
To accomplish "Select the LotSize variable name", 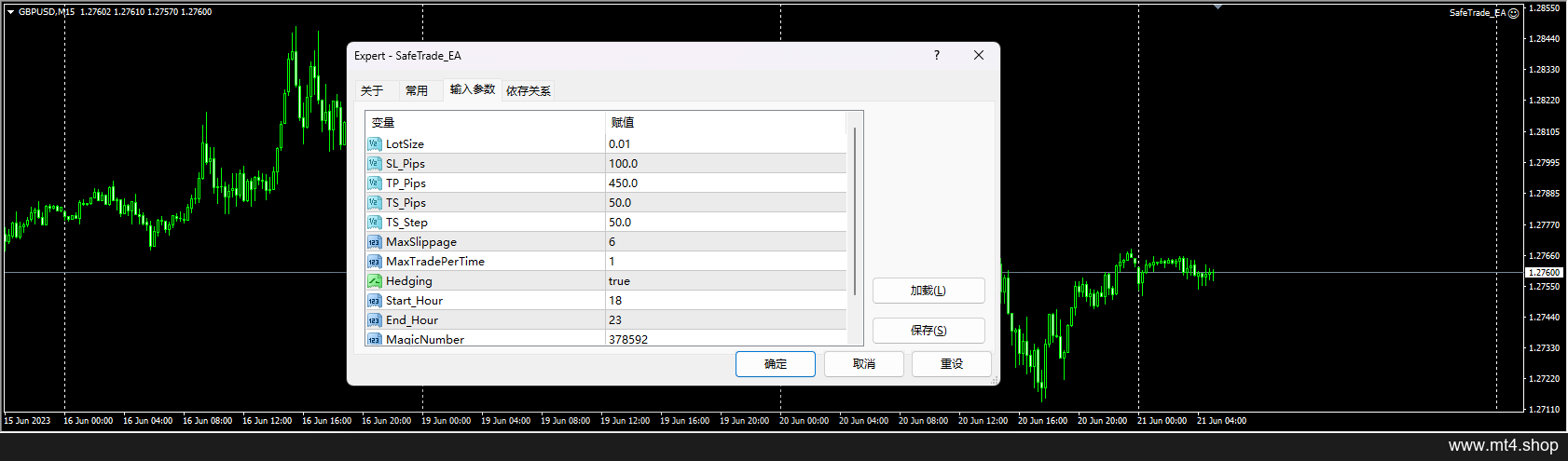I will point(405,143).
